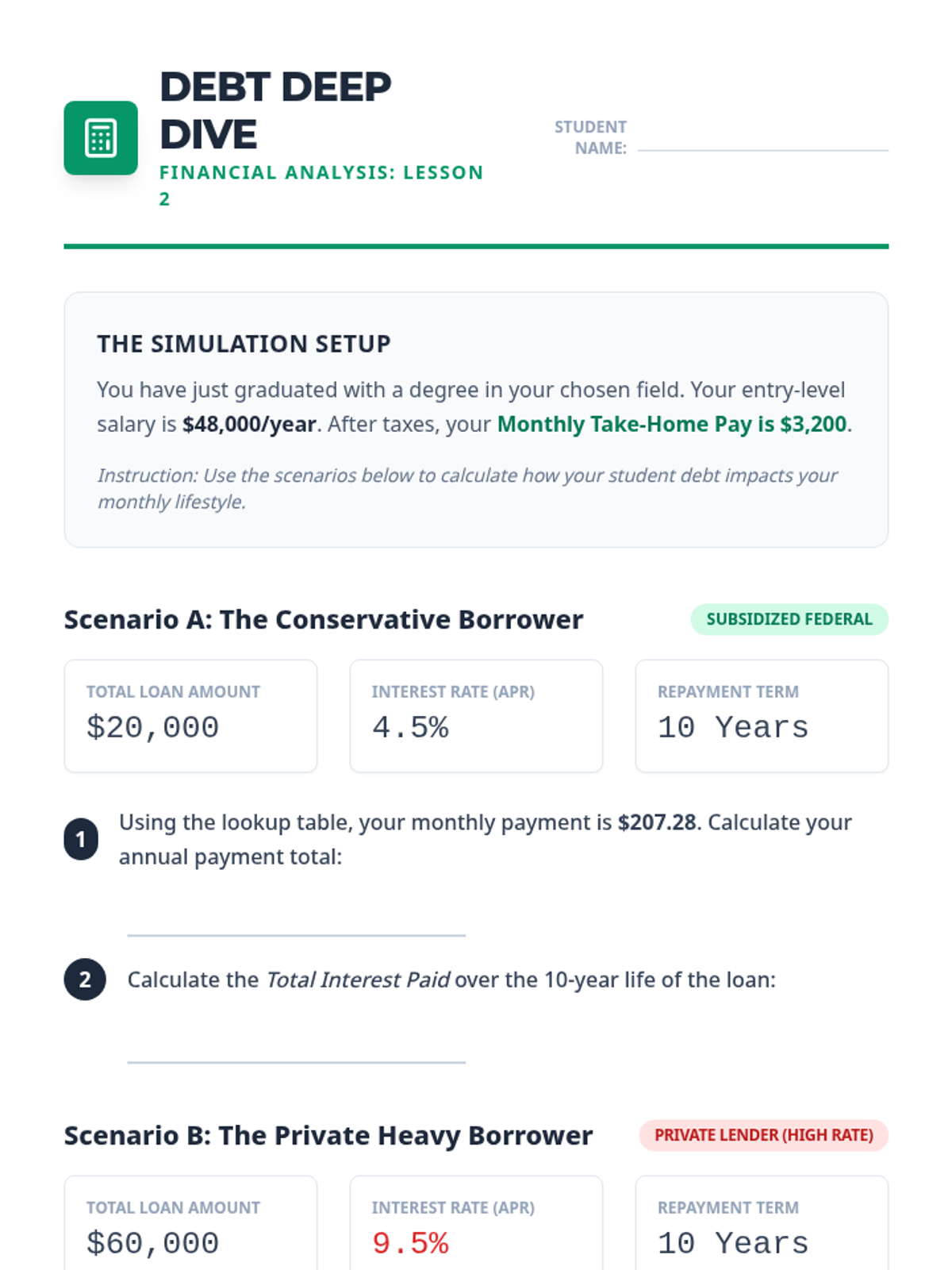952x1270 pixels.
Task: Click the Financial Analysis: Lesson 2 subtitle
Action: (321, 173)
